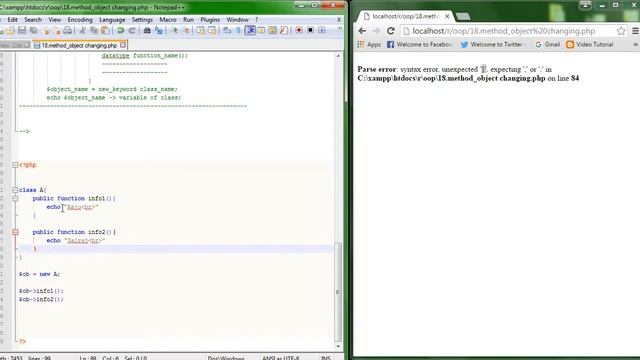This screenshot has height=360, width=640.
Task: Expand the Notepad++ toolbar overflow chevron
Action: (340, 29)
